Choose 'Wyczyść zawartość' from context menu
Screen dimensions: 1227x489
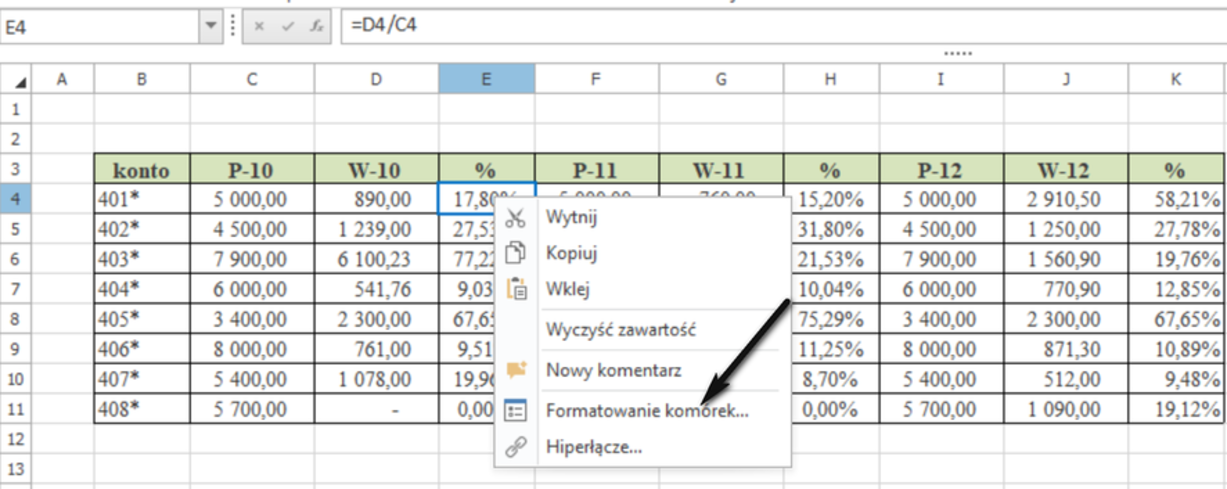click(620, 330)
